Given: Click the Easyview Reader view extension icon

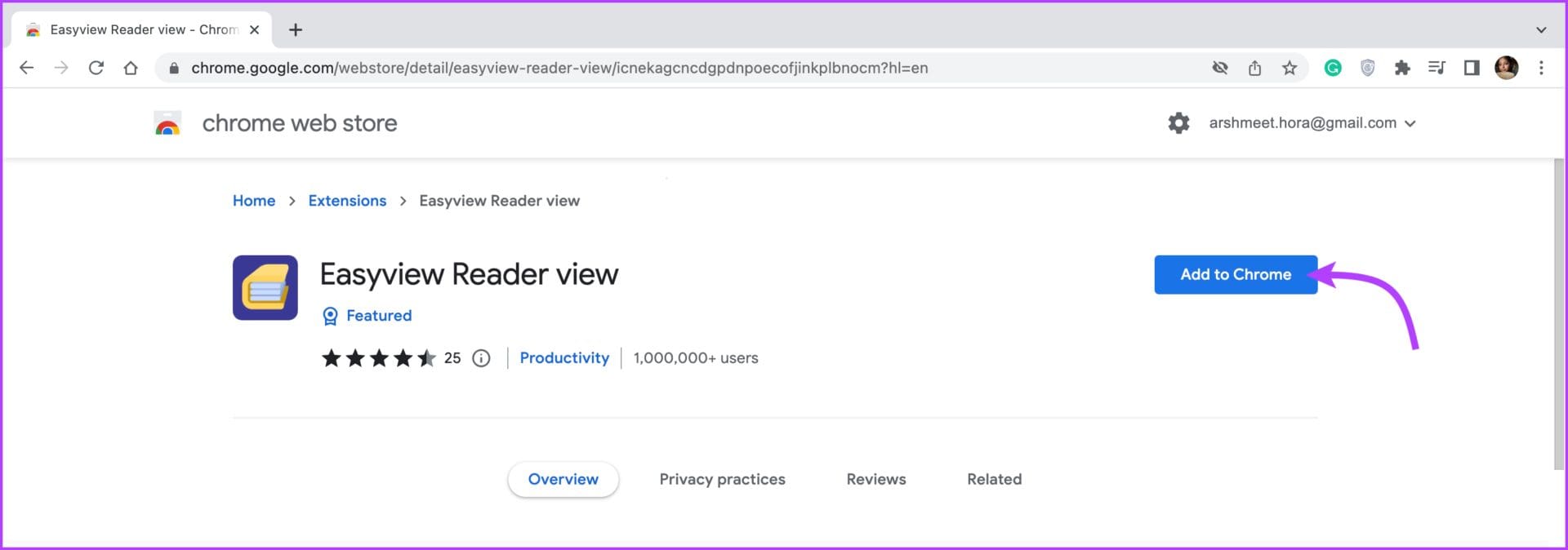Looking at the screenshot, I should coord(265,287).
